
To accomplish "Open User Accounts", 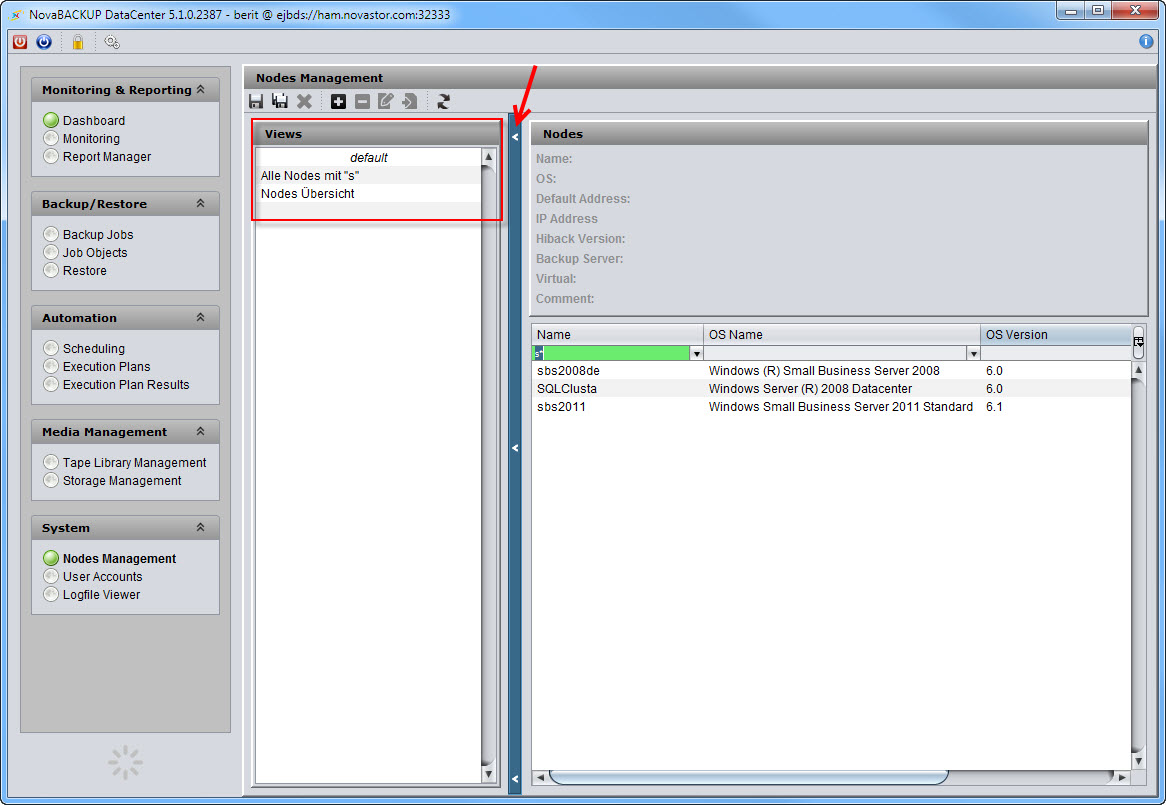I will (92, 576).
